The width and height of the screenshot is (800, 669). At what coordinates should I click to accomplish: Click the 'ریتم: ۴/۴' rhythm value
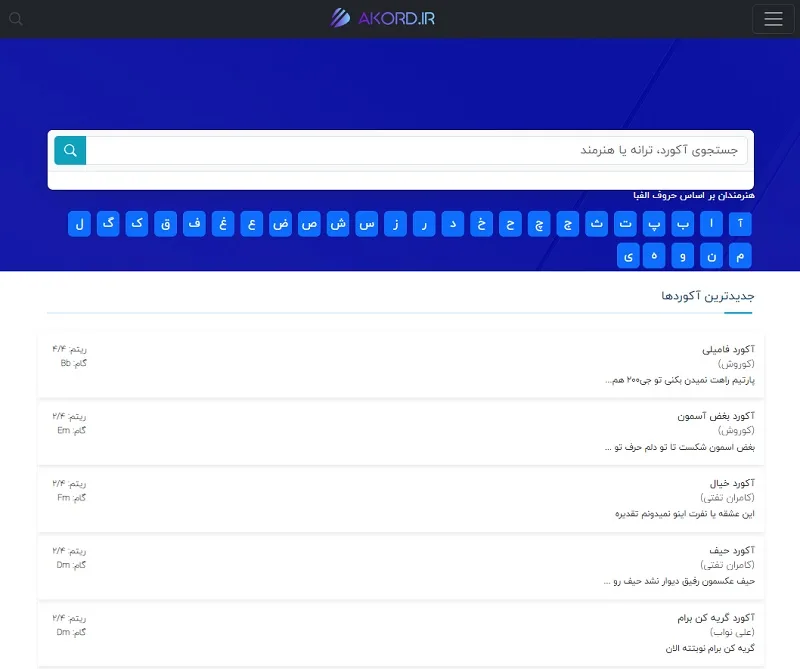(69, 349)
